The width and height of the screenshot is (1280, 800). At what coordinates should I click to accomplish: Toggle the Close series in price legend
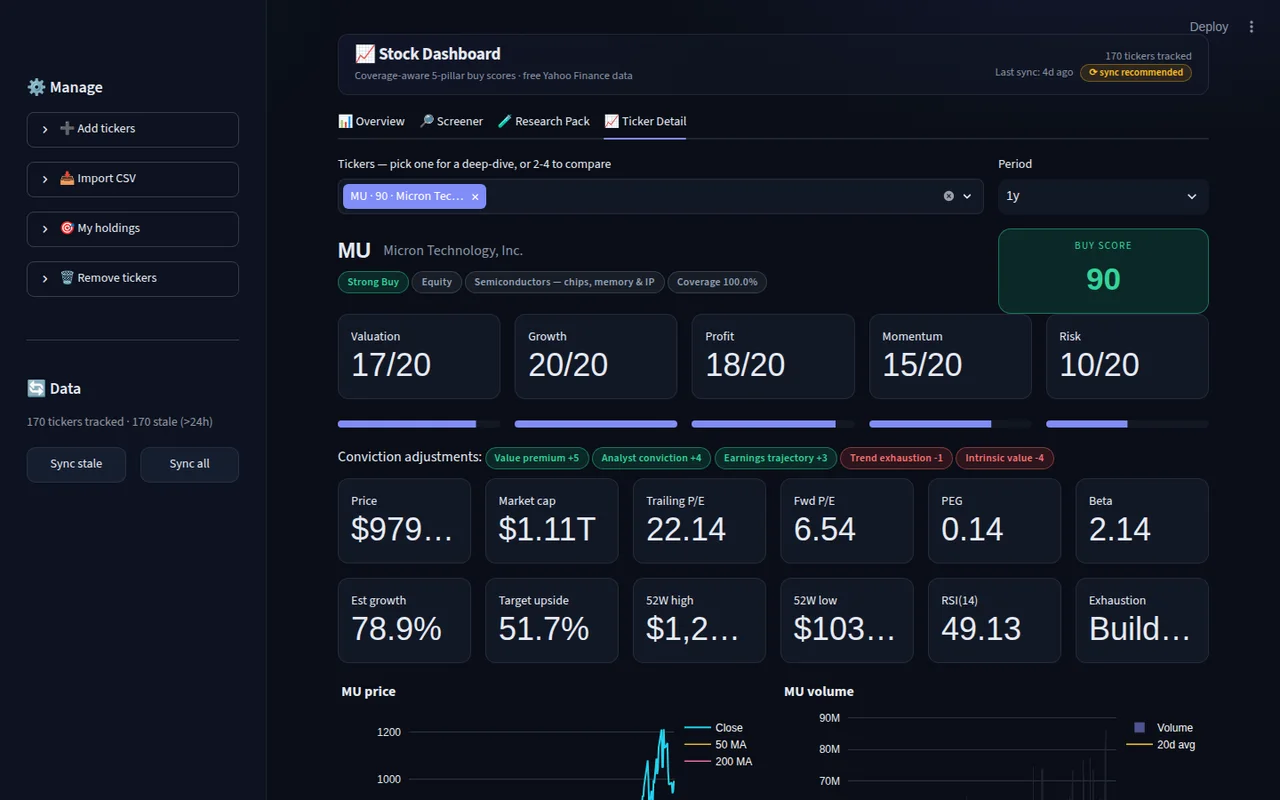(x=714, y=728)
